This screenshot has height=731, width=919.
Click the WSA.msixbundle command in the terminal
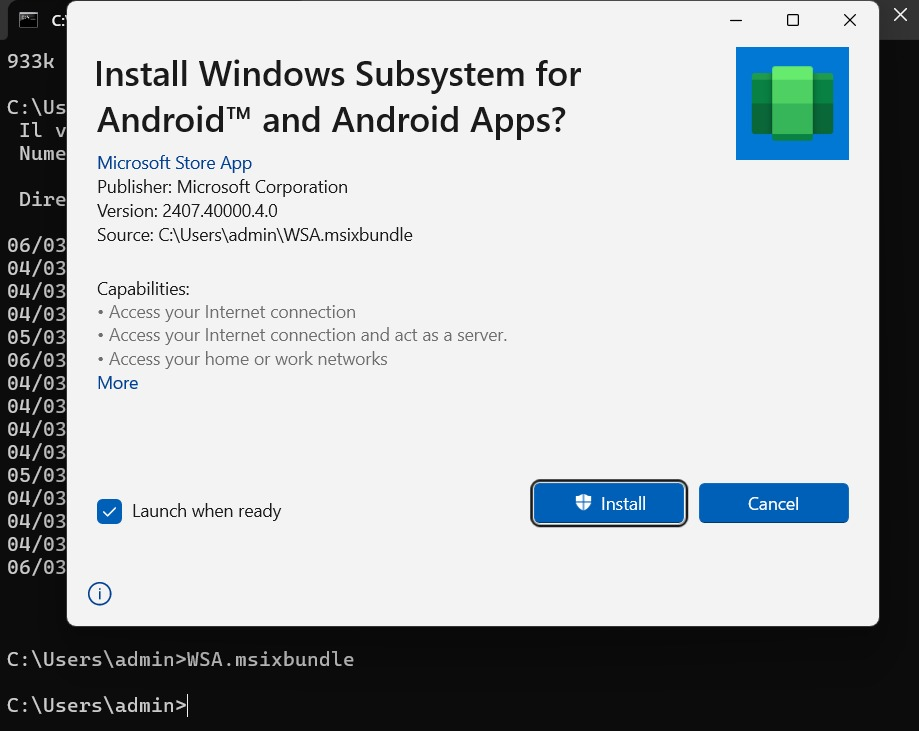(x=270, y=660)
